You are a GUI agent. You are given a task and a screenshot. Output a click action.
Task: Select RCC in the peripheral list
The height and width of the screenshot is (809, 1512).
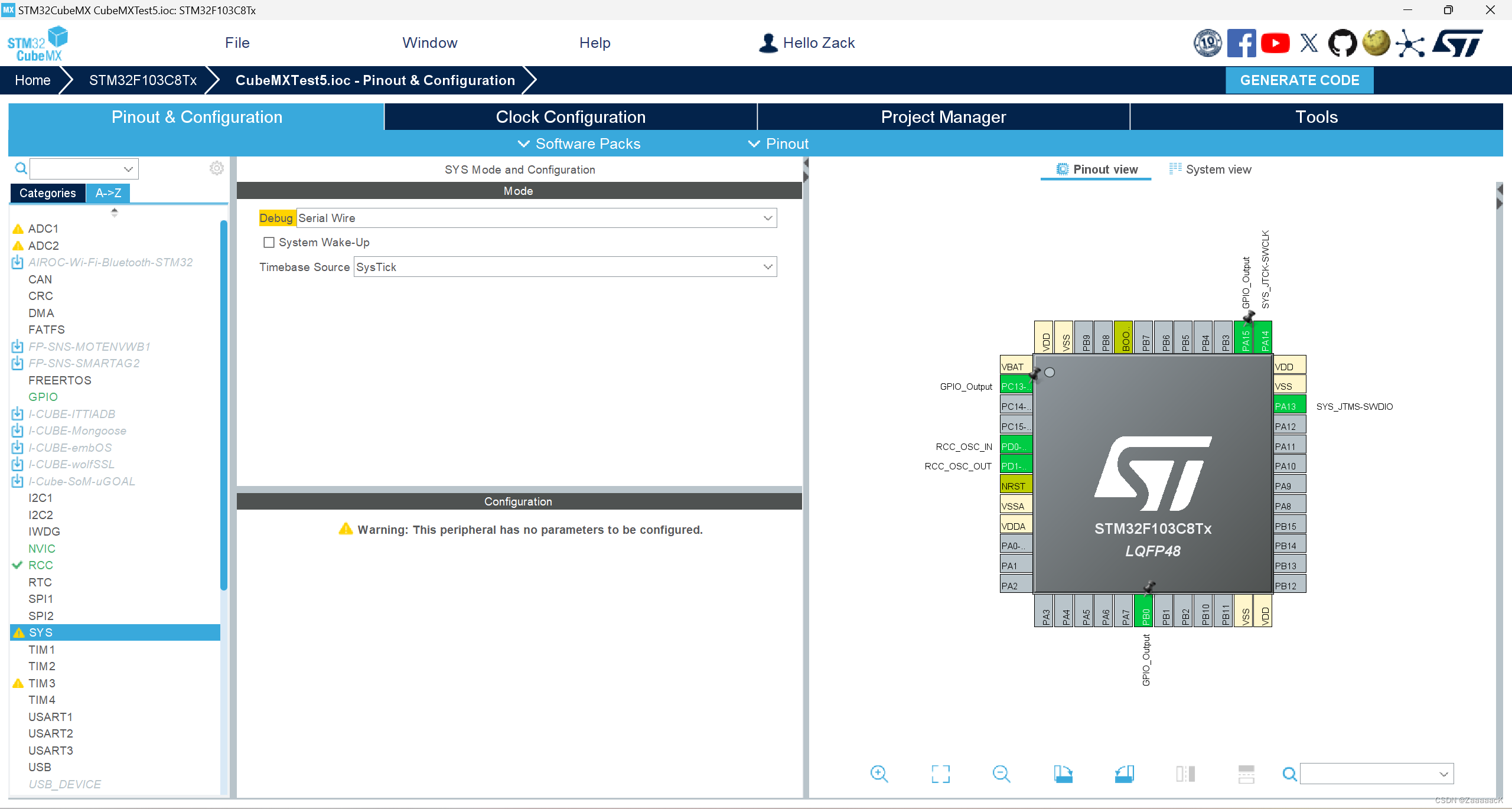tap(41, 565)
